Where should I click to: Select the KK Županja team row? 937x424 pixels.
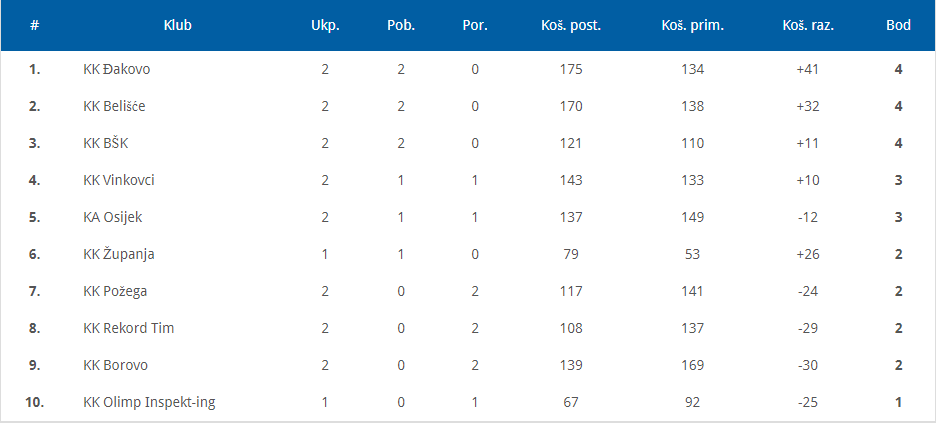point(119,254)
